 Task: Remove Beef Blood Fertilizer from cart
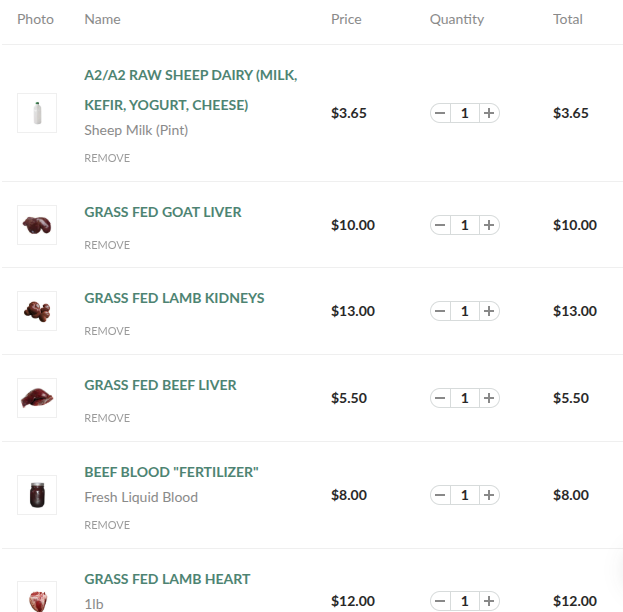click(107, 525)
